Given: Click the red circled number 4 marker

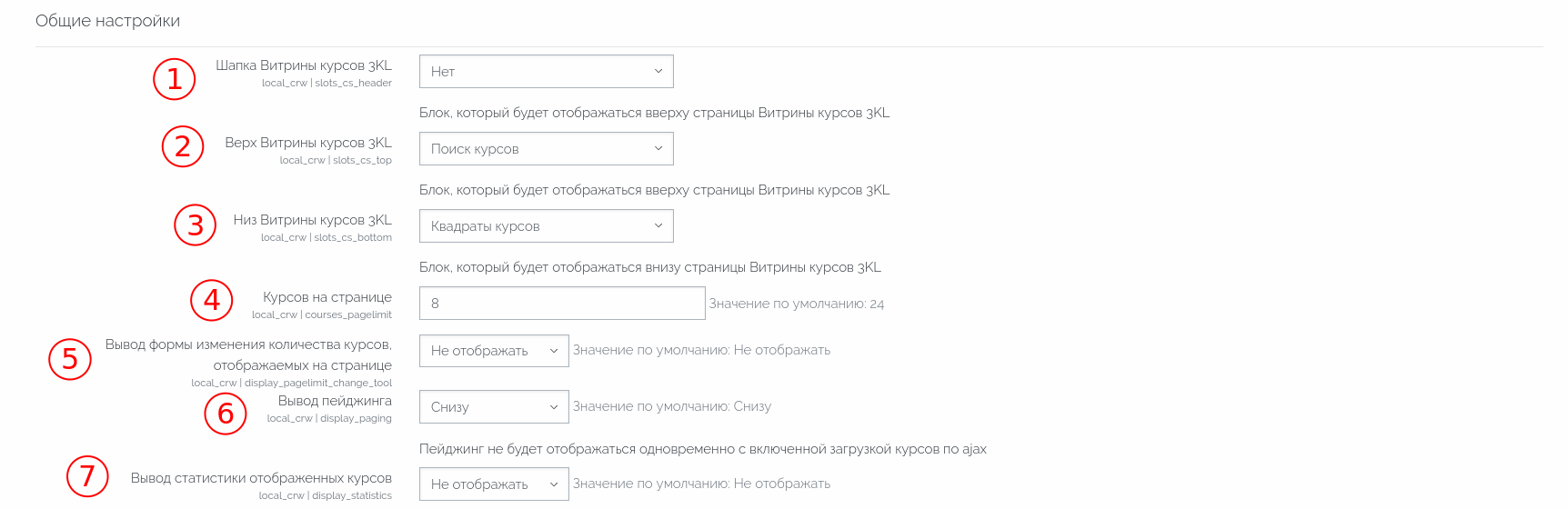Looking at the screenshot, I should [x=212, y=299].
